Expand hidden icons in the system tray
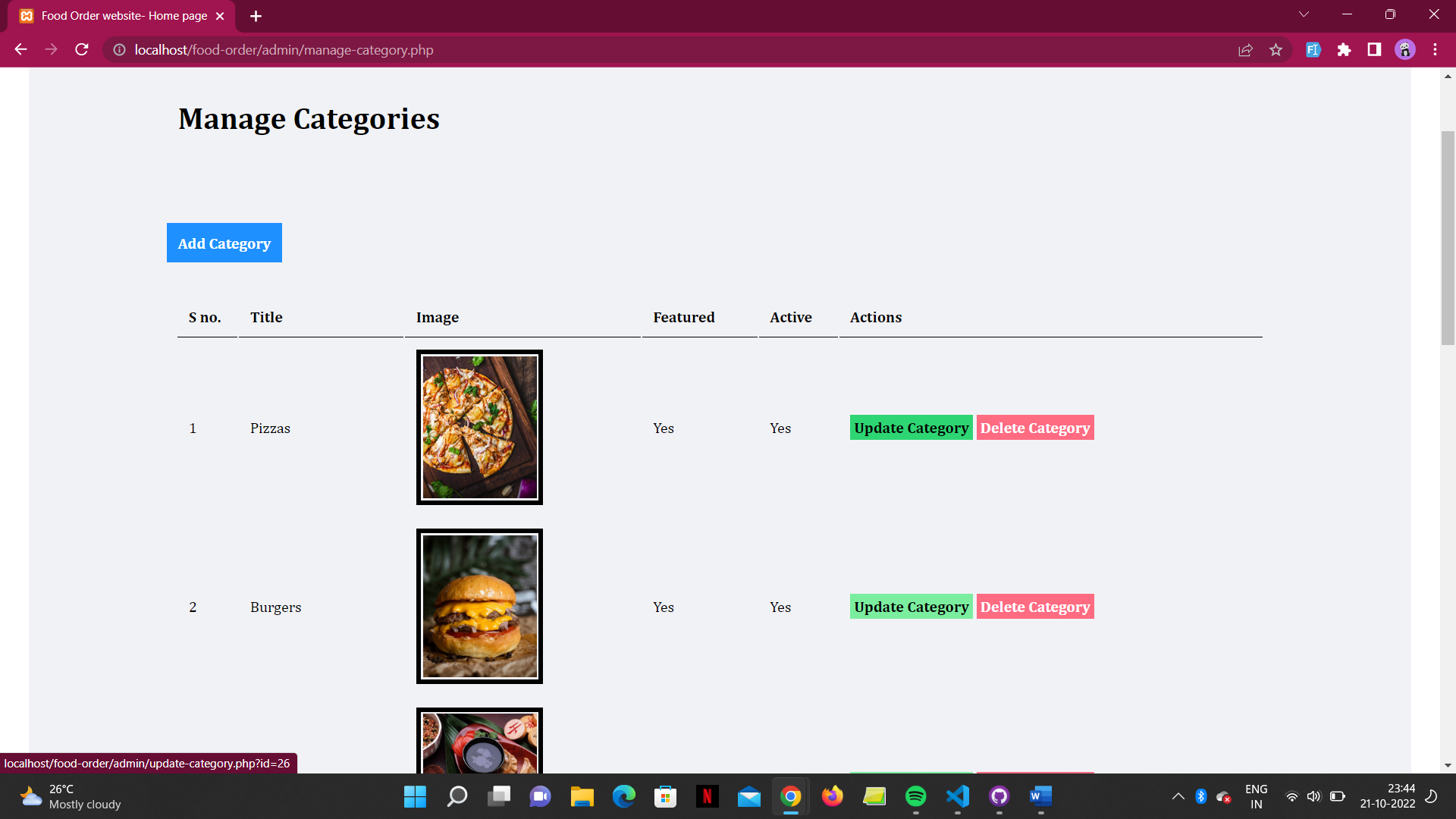Viewport: 1456px width, 819px height. [1178, 797]
